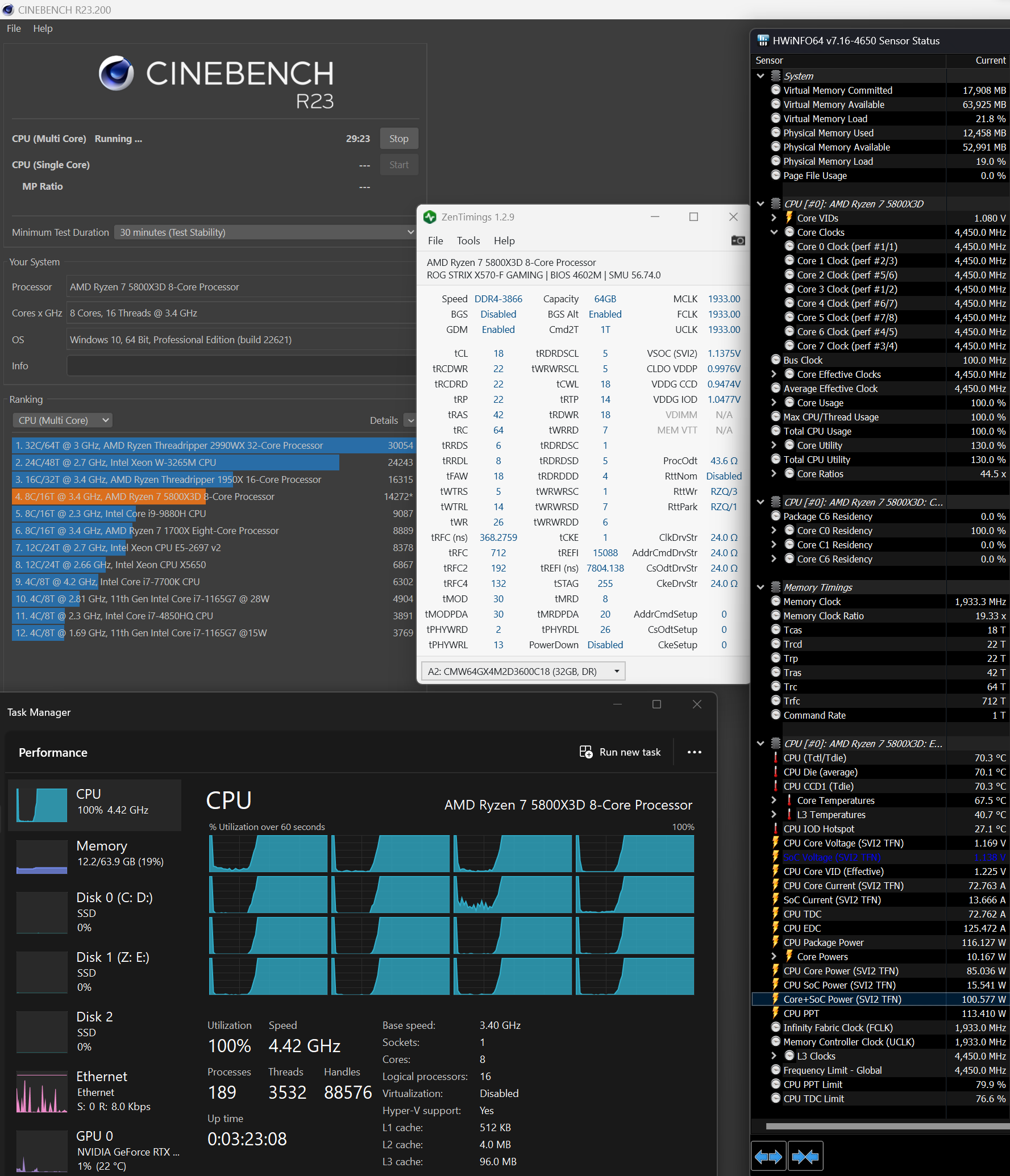Viewport: 1010px width, 1176px height.
Task: Select ranking entry Intel Core i7-7700K
Action: pos(213,582)
